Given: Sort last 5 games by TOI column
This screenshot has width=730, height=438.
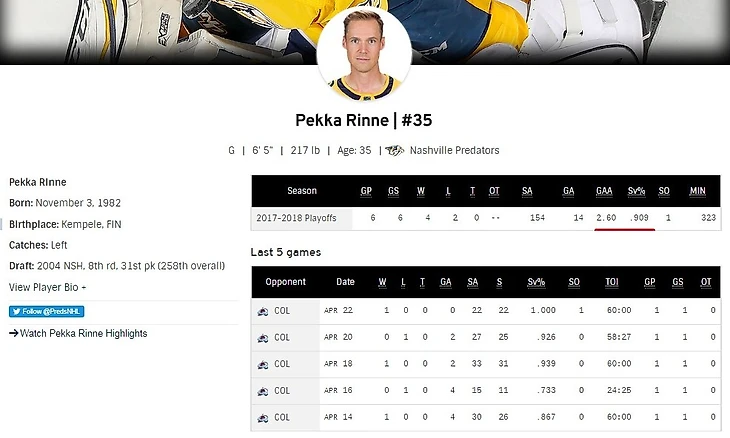Looking at the screenshot, I should [x=611, y=282].
